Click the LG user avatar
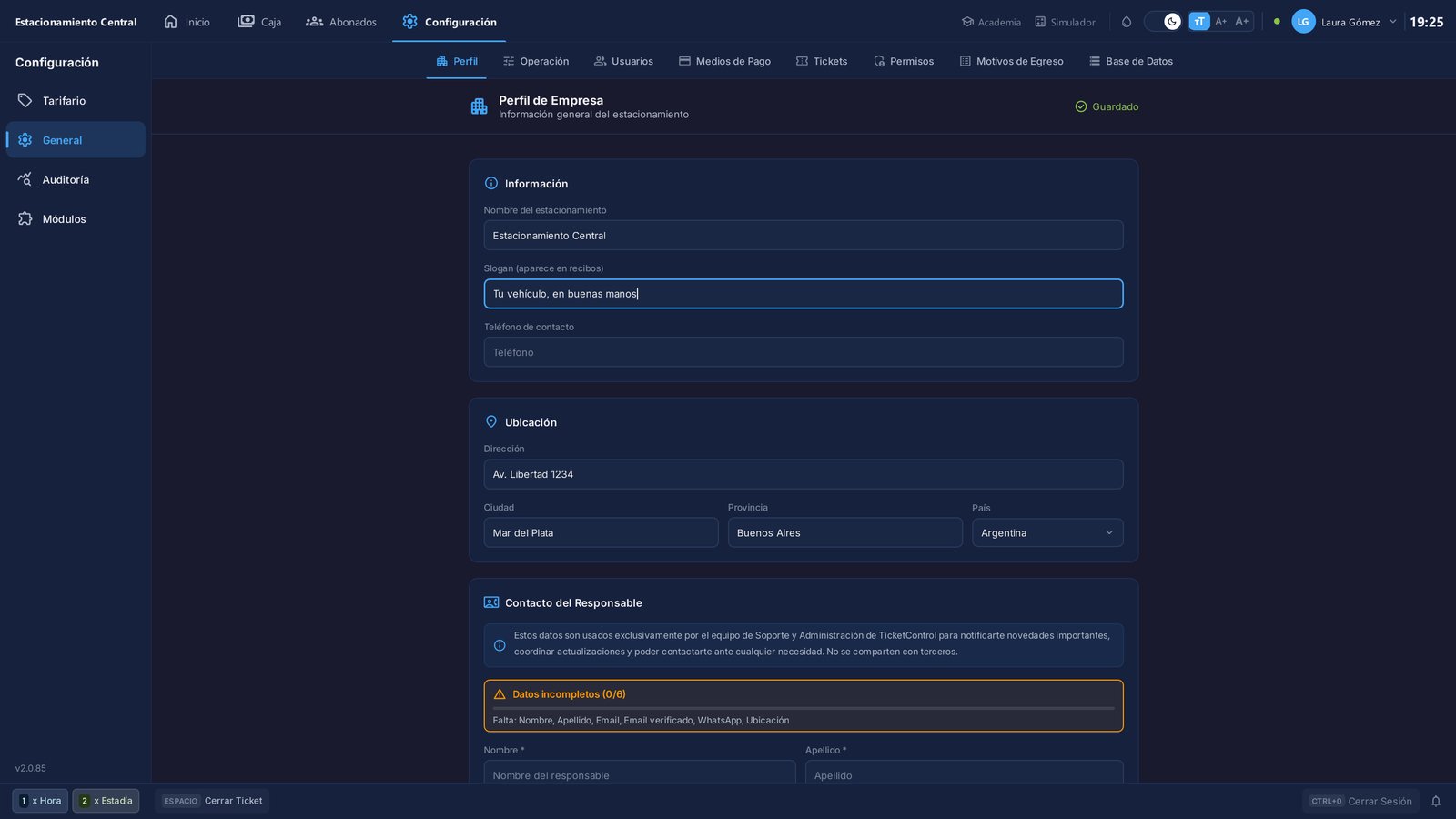Viewport: 1456px width, 819px height. click(x=1303, y=22)
